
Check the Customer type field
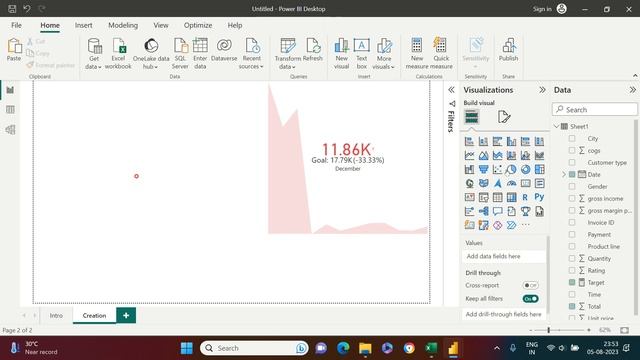(572, 162)
